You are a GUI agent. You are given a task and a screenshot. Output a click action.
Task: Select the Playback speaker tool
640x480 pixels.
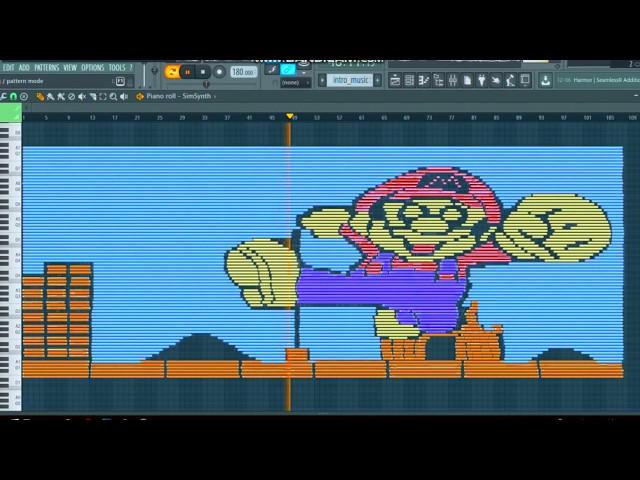pyautogui.click(x=124, y=96)
